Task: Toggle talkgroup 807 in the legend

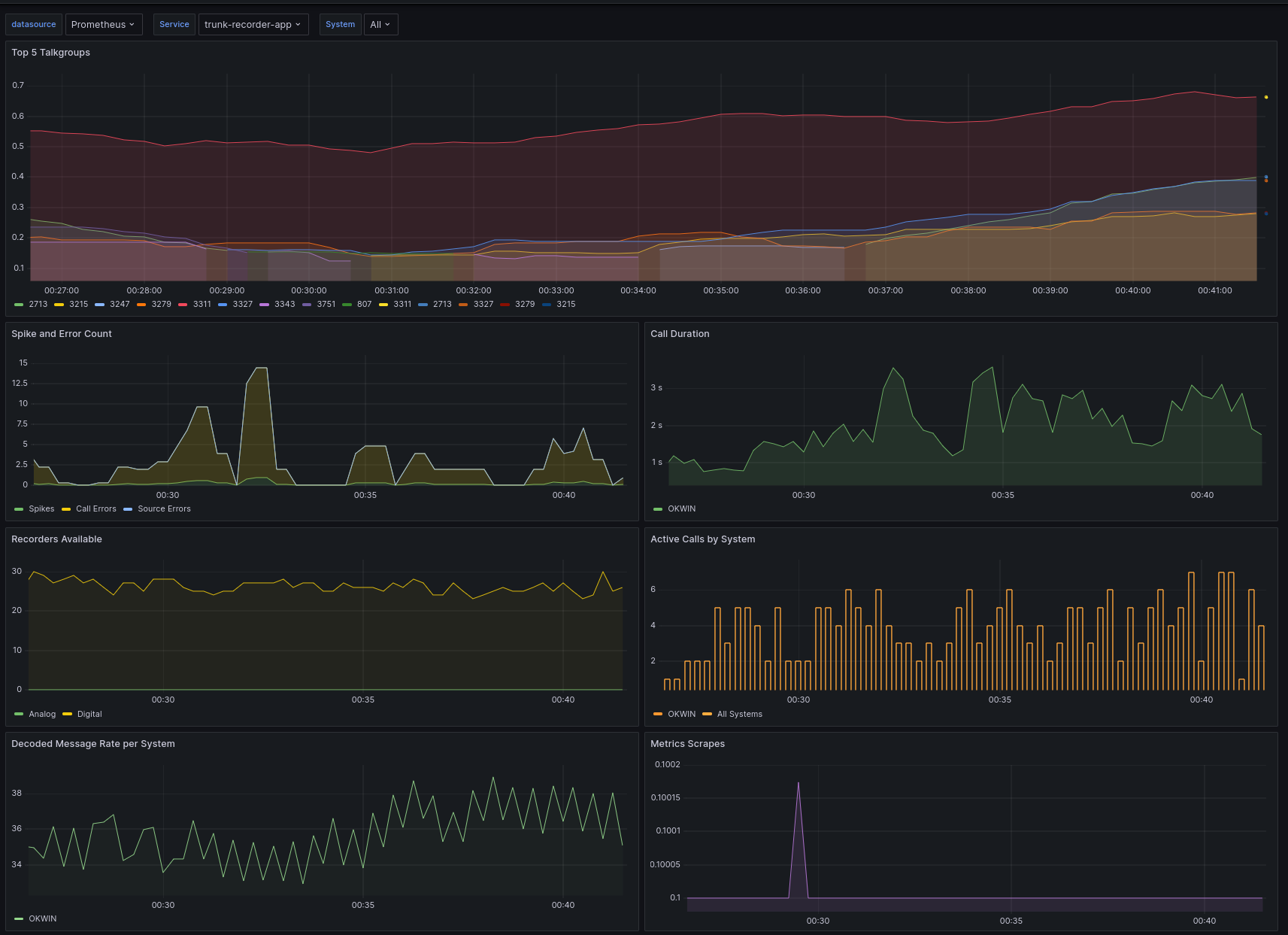Action: coord(365,305)
